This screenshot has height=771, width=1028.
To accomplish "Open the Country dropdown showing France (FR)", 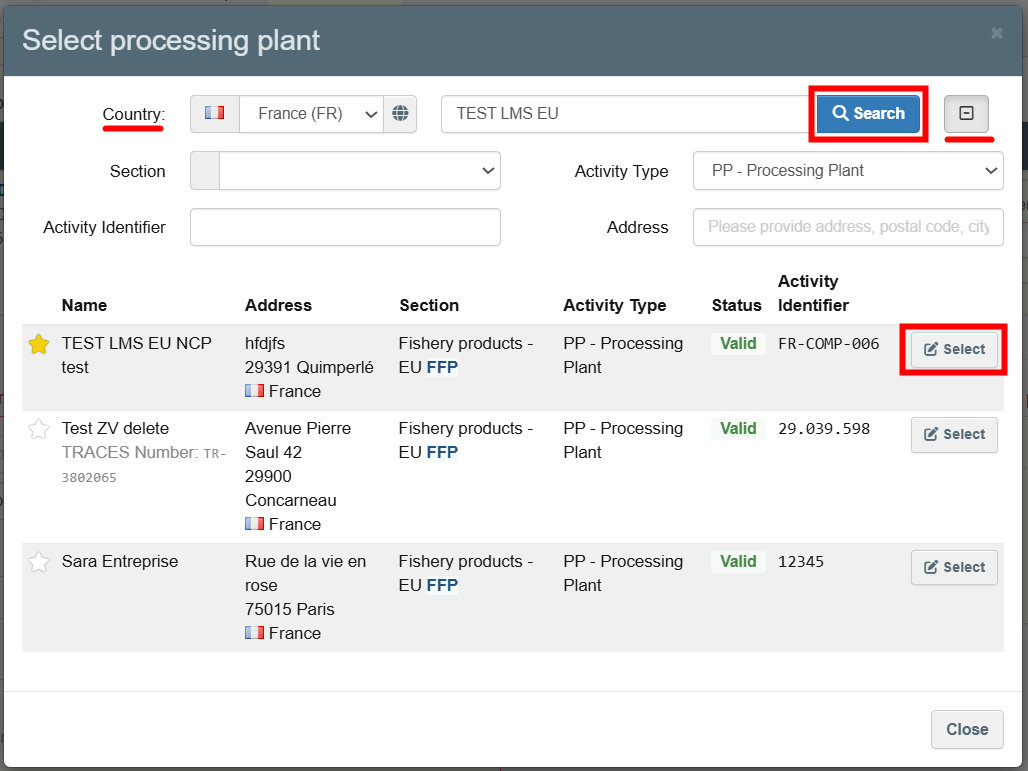I will coord(311,114).
